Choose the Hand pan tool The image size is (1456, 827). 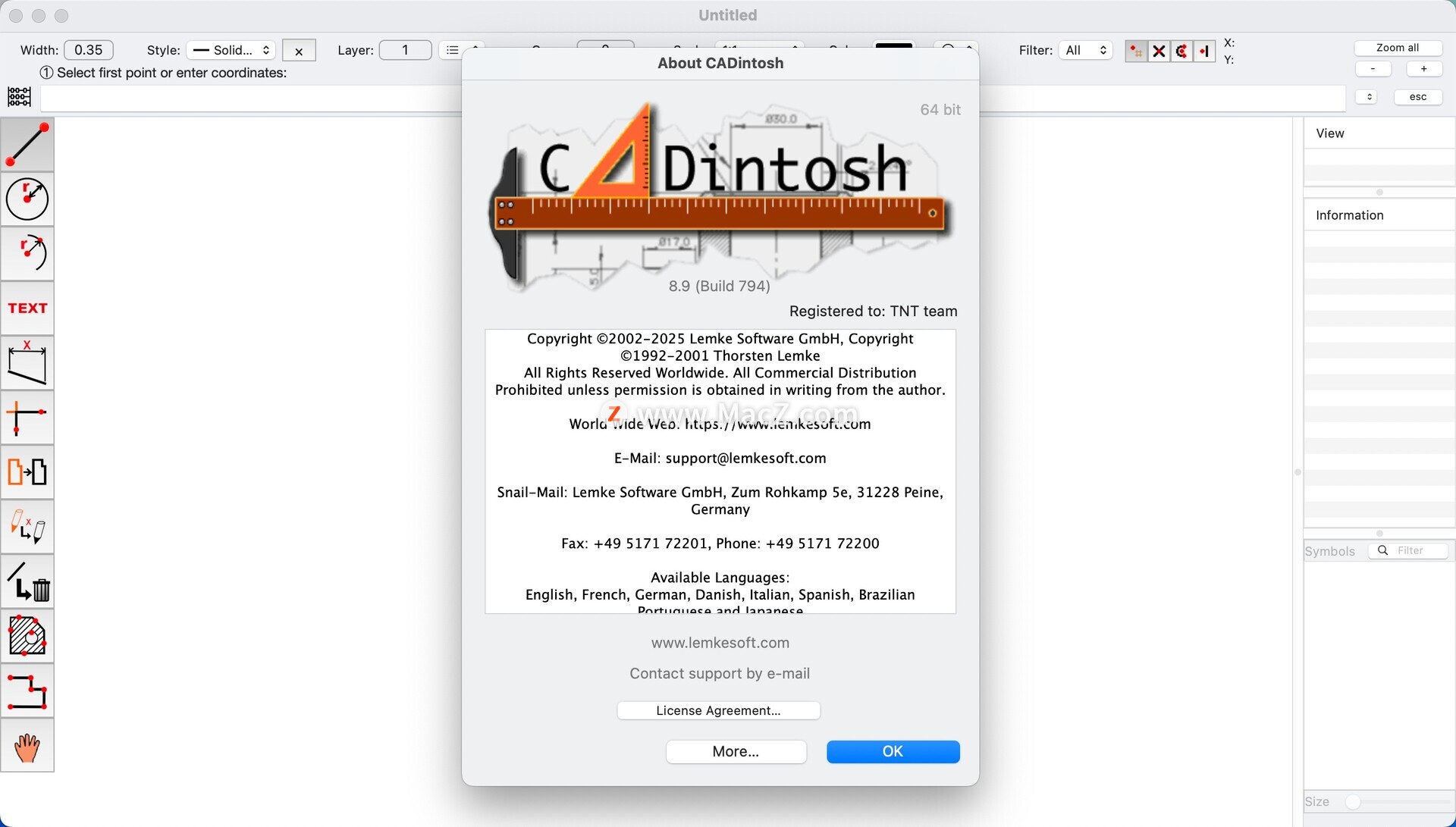point(27,747)
